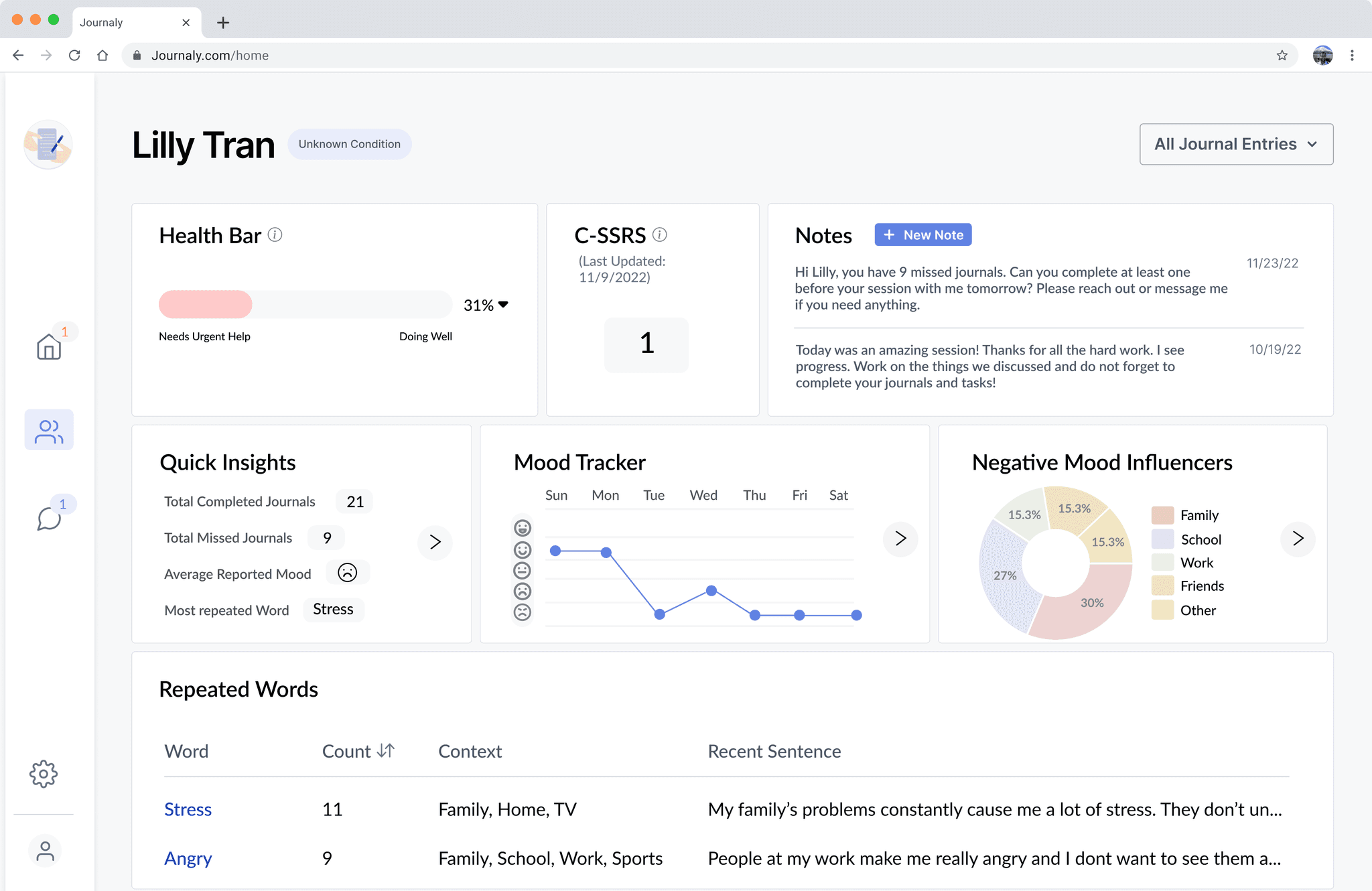Open the Patients icon in sidebar
Image resolution: width=1372 pixels, height=891 pixels.
49,430
